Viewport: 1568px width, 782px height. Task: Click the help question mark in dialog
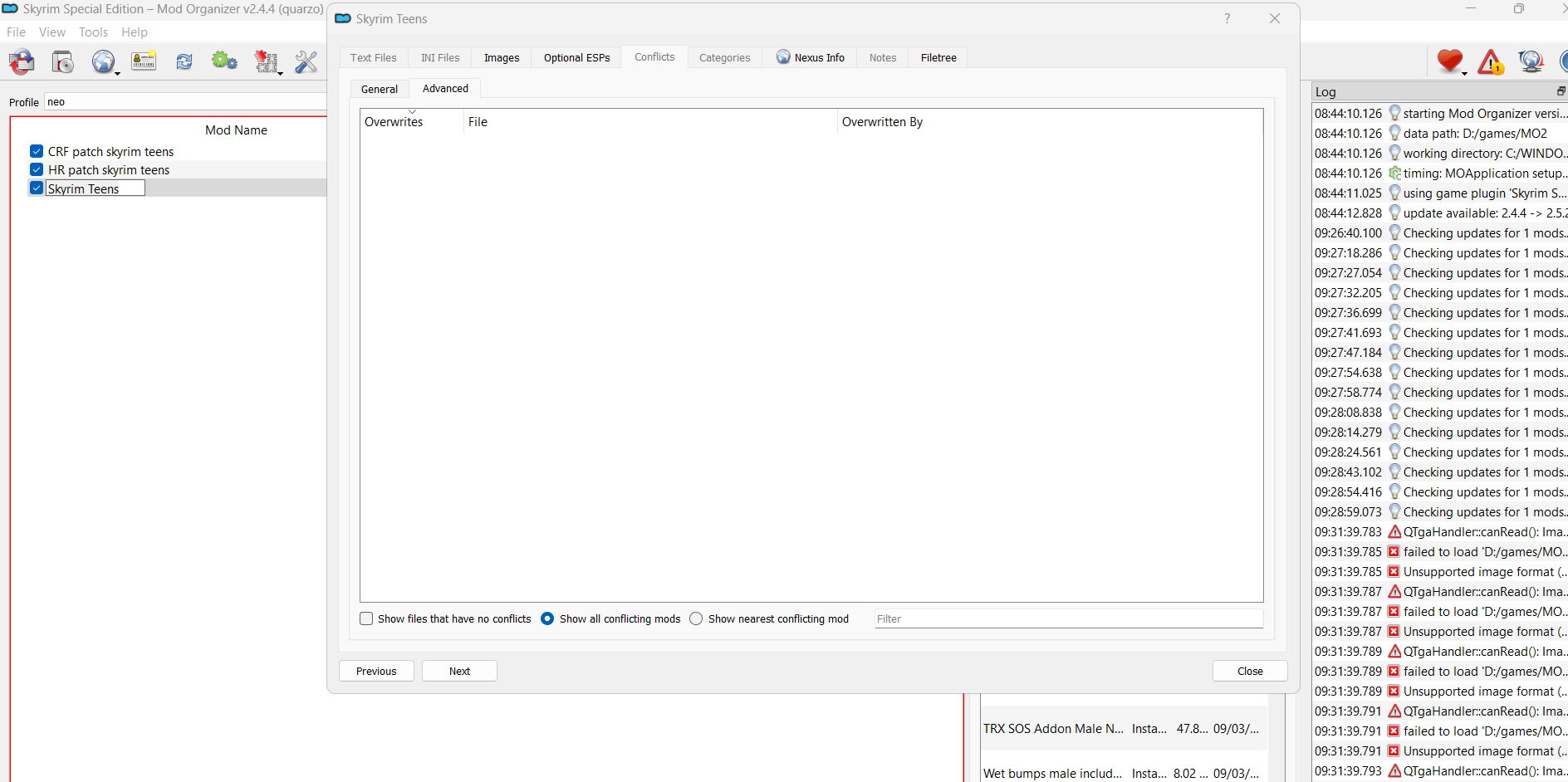(x=1227, y=18)
